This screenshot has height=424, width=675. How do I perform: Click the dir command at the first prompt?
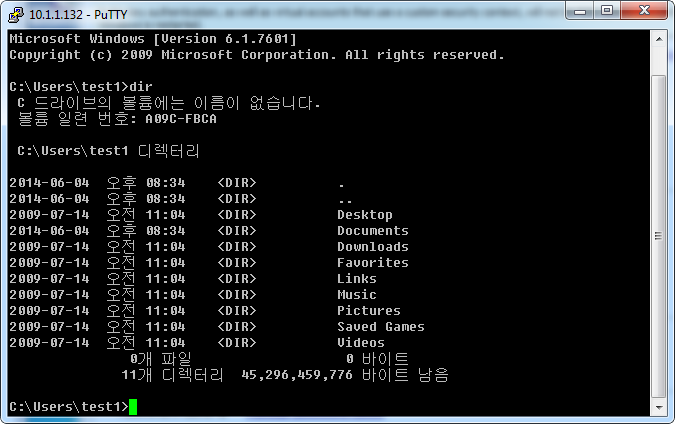click(141, 87)
